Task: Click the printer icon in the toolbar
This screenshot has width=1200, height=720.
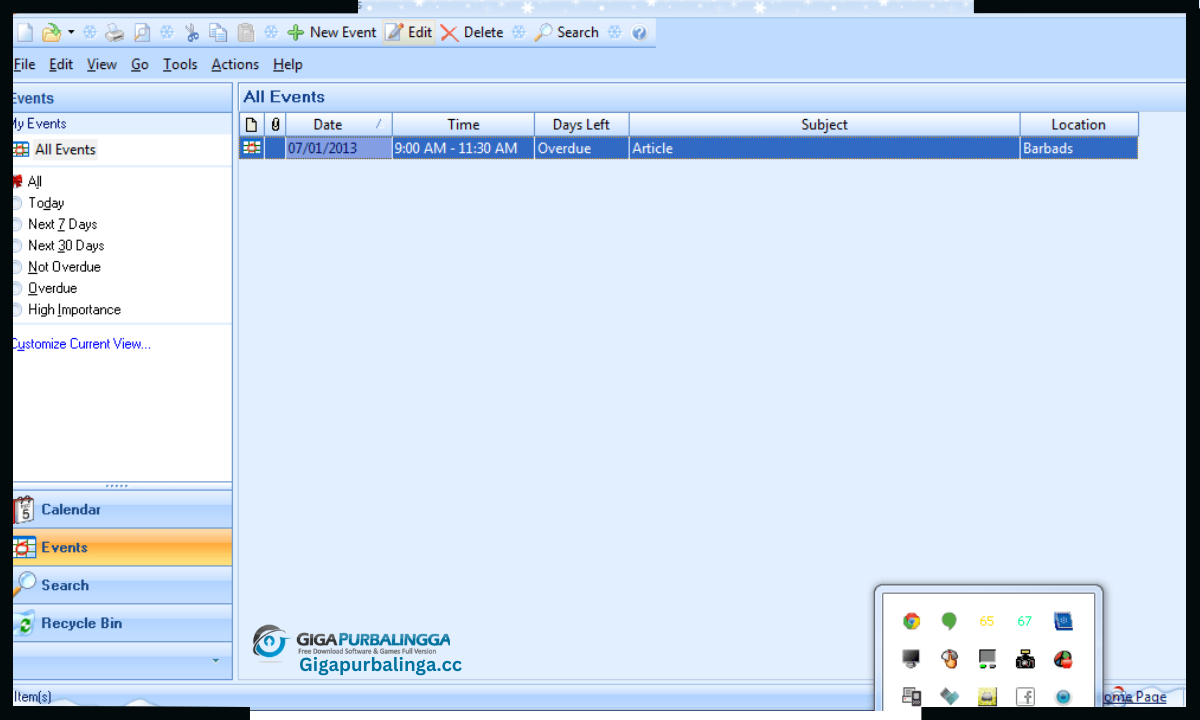Action: [x=115, y=32]
